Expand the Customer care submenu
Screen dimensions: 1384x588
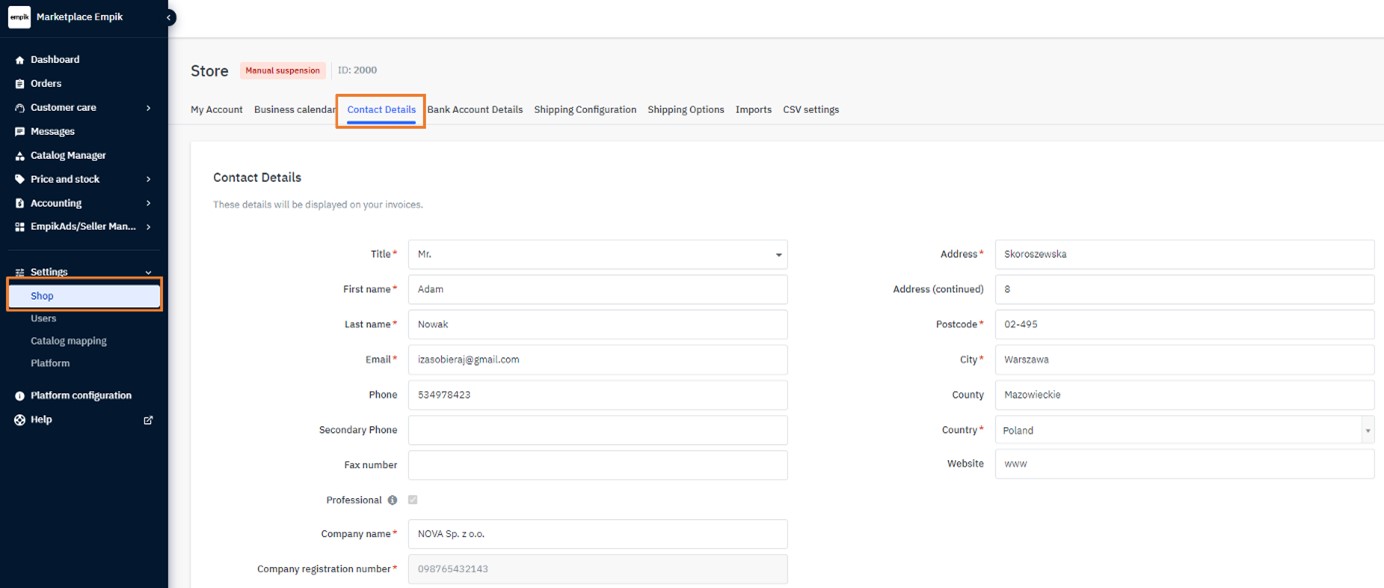click(x=148, y=108)
